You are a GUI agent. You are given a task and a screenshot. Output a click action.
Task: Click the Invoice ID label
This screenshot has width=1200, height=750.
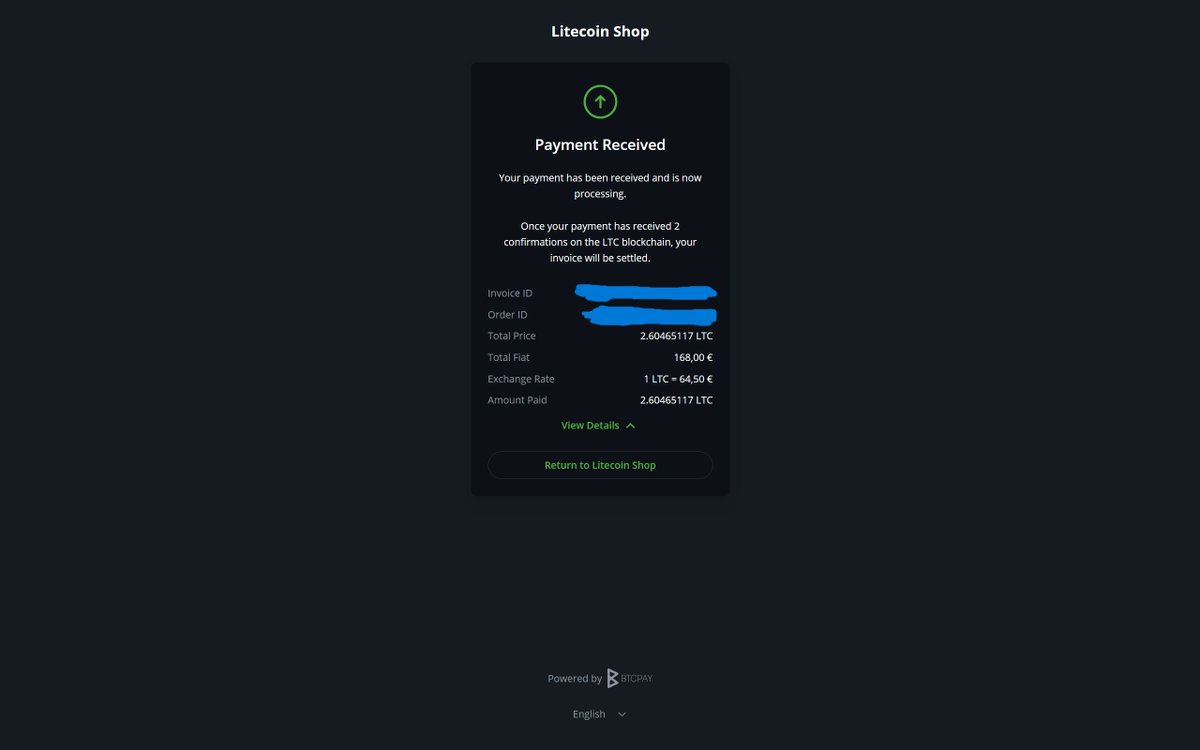[510, 293]
